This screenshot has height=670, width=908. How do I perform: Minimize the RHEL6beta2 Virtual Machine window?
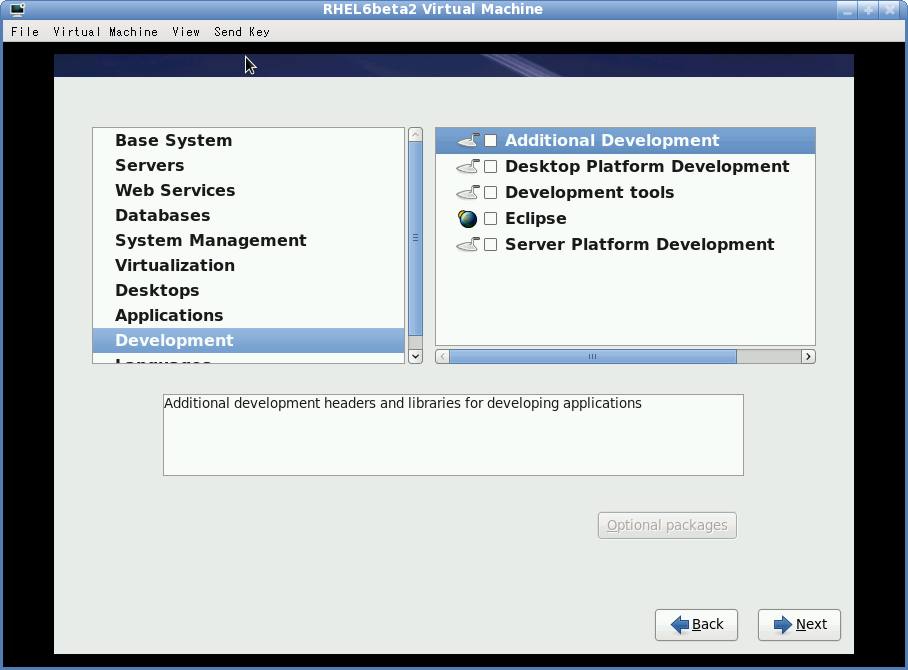click(847, 10)
